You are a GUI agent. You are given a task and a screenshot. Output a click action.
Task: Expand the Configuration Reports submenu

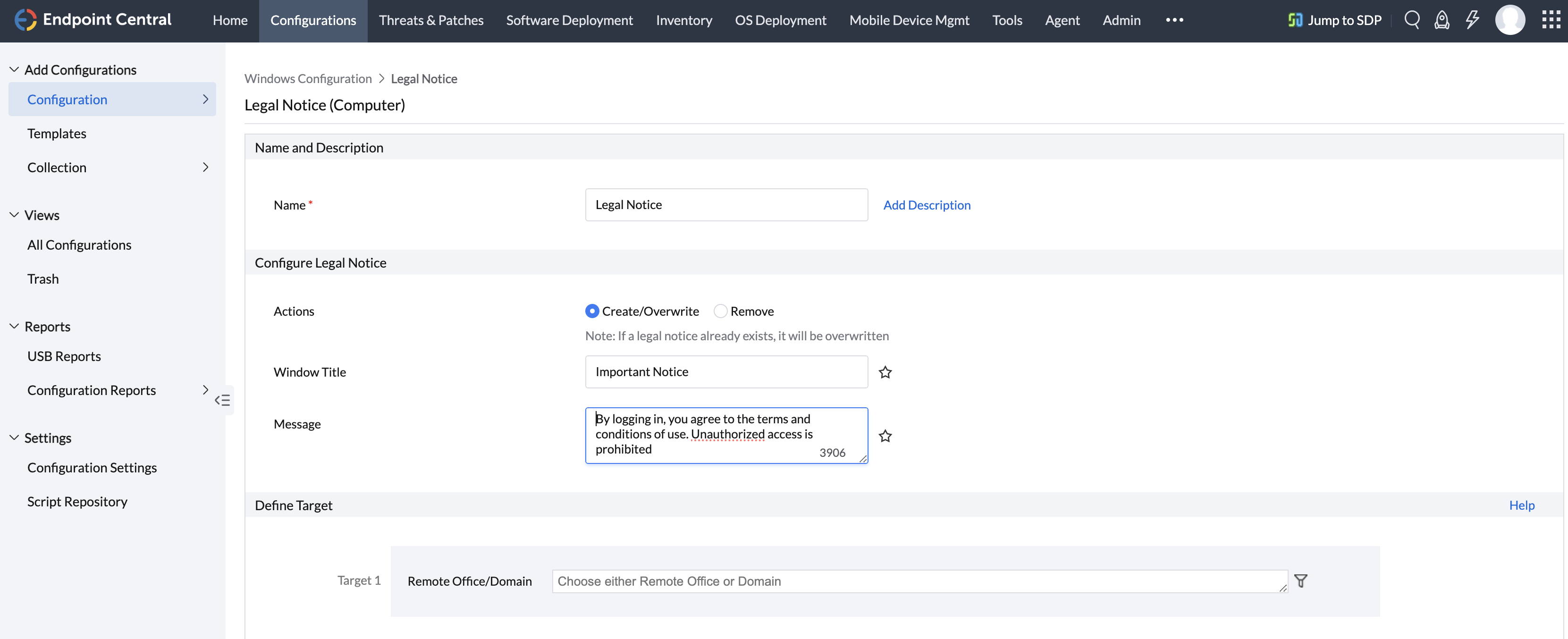point(205,389)
